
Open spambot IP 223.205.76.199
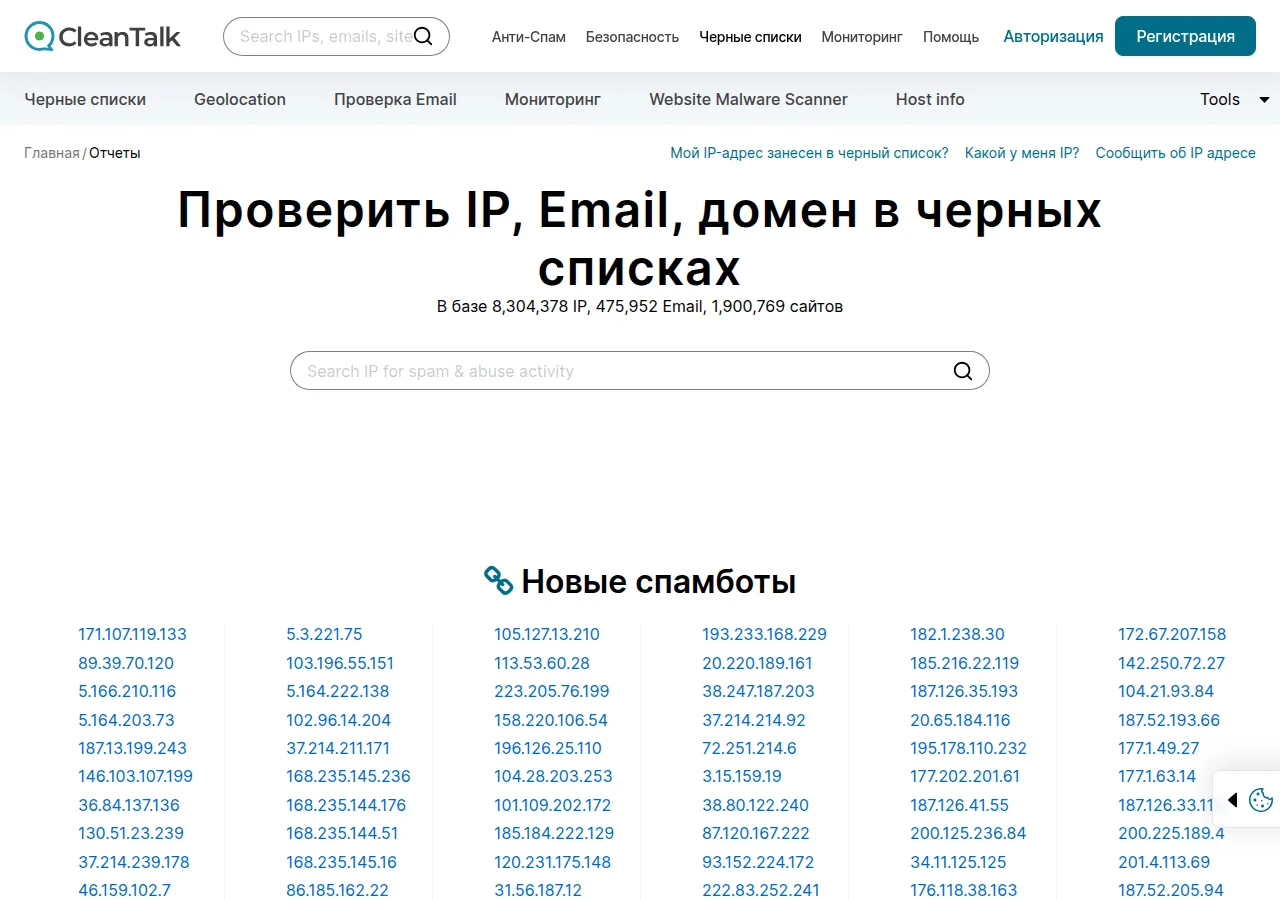[x=552, y=691]
